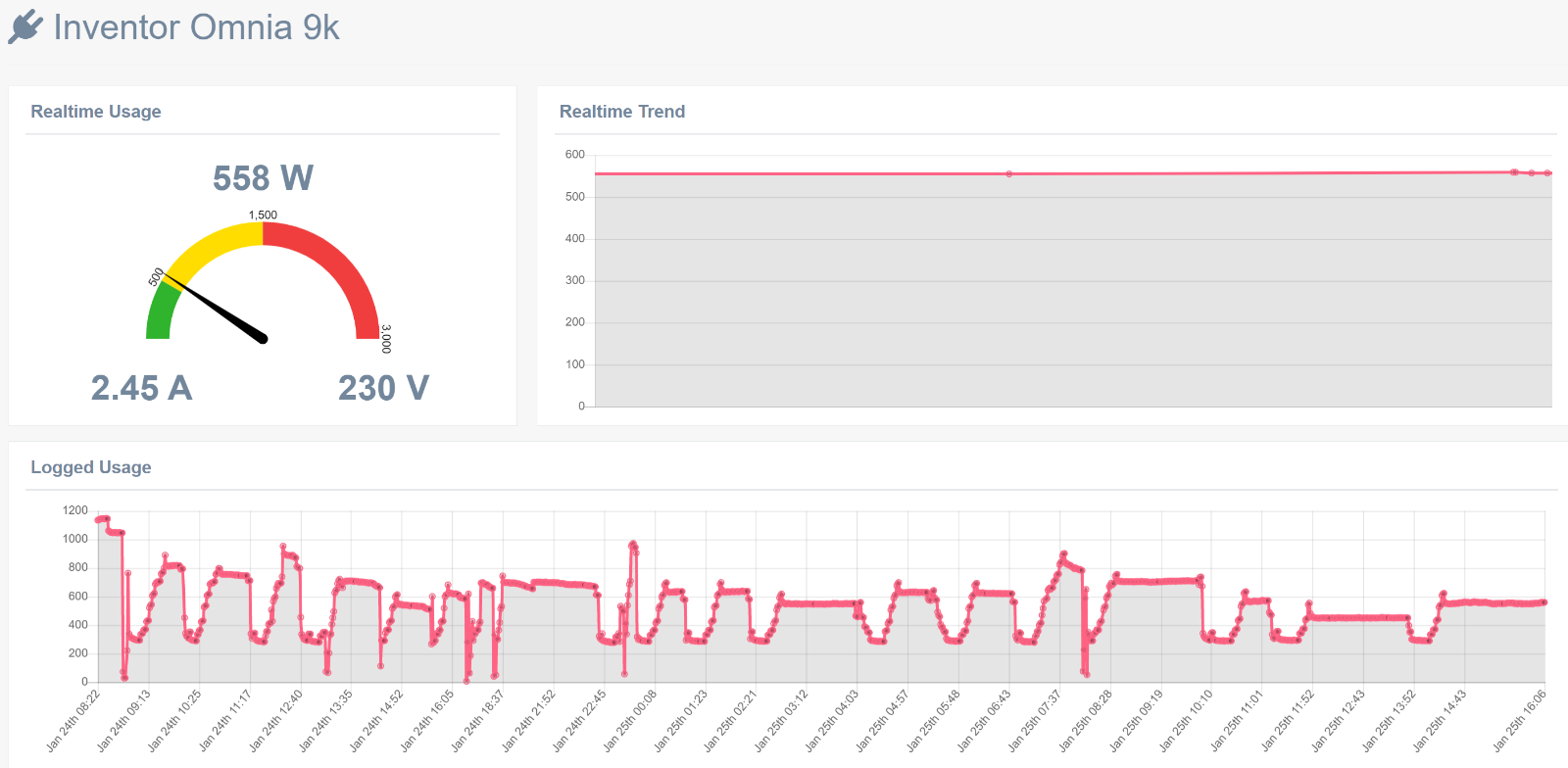1568x768 pixels.
Task: Click the 600 axis label in Realtime Trend
Action: (574, 155)
